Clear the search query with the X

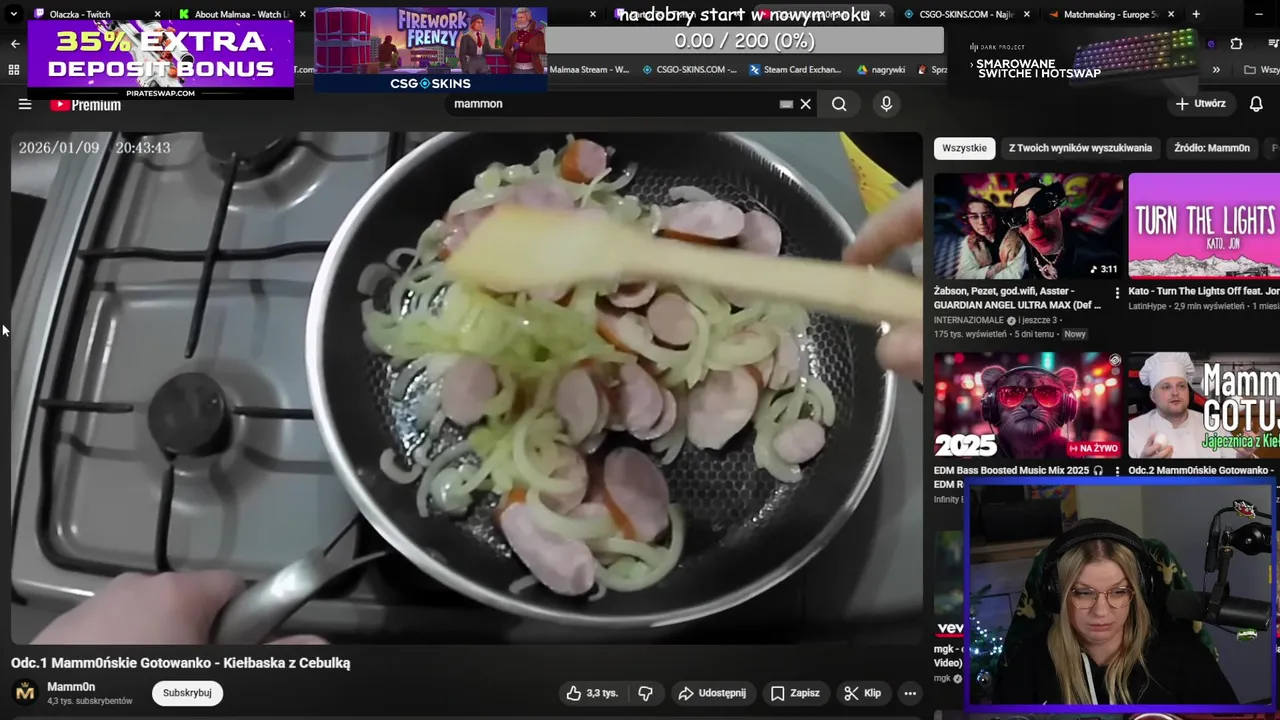[805, 104]
